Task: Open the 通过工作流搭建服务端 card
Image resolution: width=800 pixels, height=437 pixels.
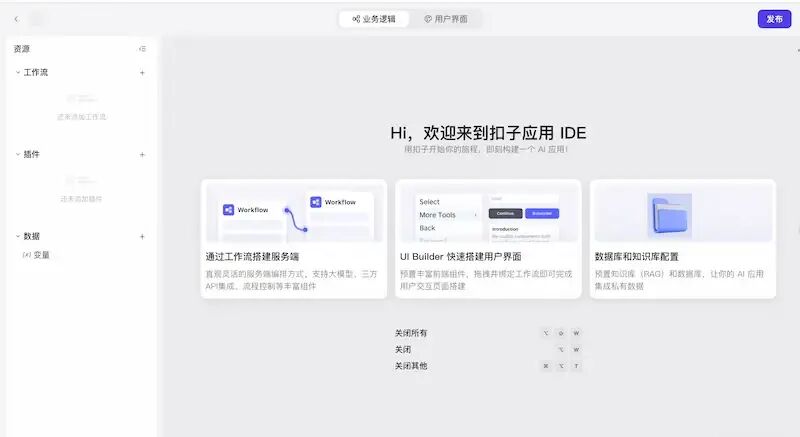Action: point(294,239)
